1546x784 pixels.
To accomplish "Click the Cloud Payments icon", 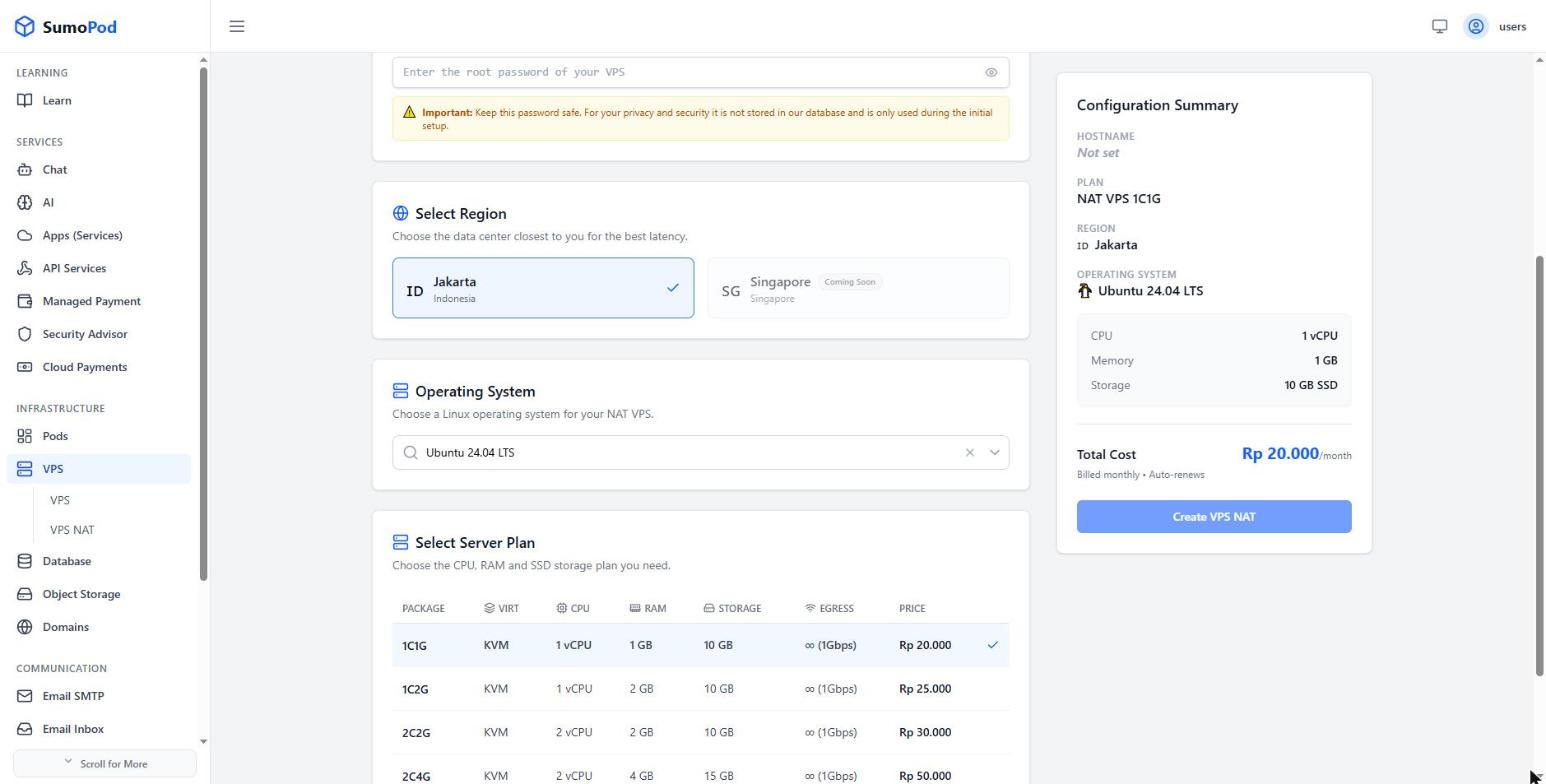I will point(25,367).
